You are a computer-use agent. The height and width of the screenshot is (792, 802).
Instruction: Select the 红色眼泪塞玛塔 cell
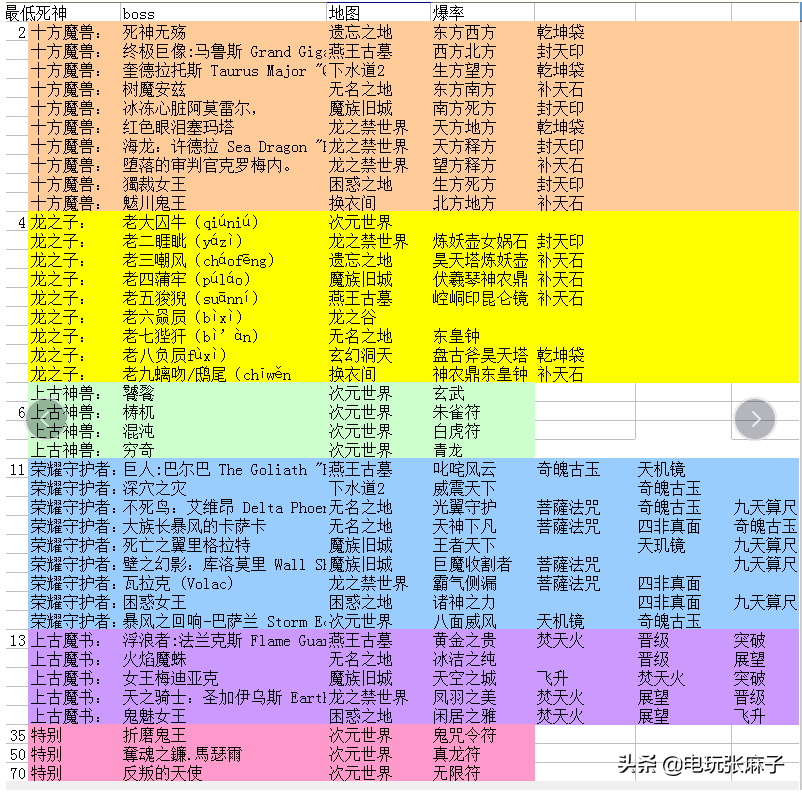coord(178,127)
